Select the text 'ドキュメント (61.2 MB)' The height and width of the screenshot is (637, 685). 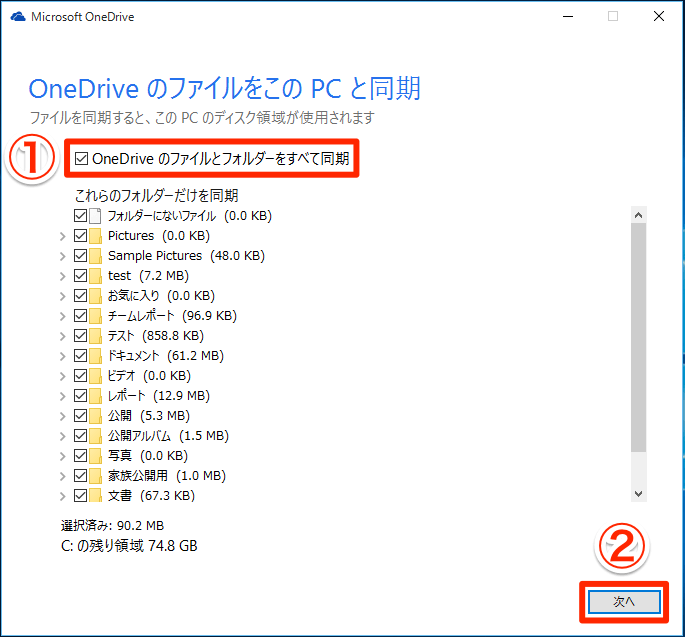[x=166, y=356]
